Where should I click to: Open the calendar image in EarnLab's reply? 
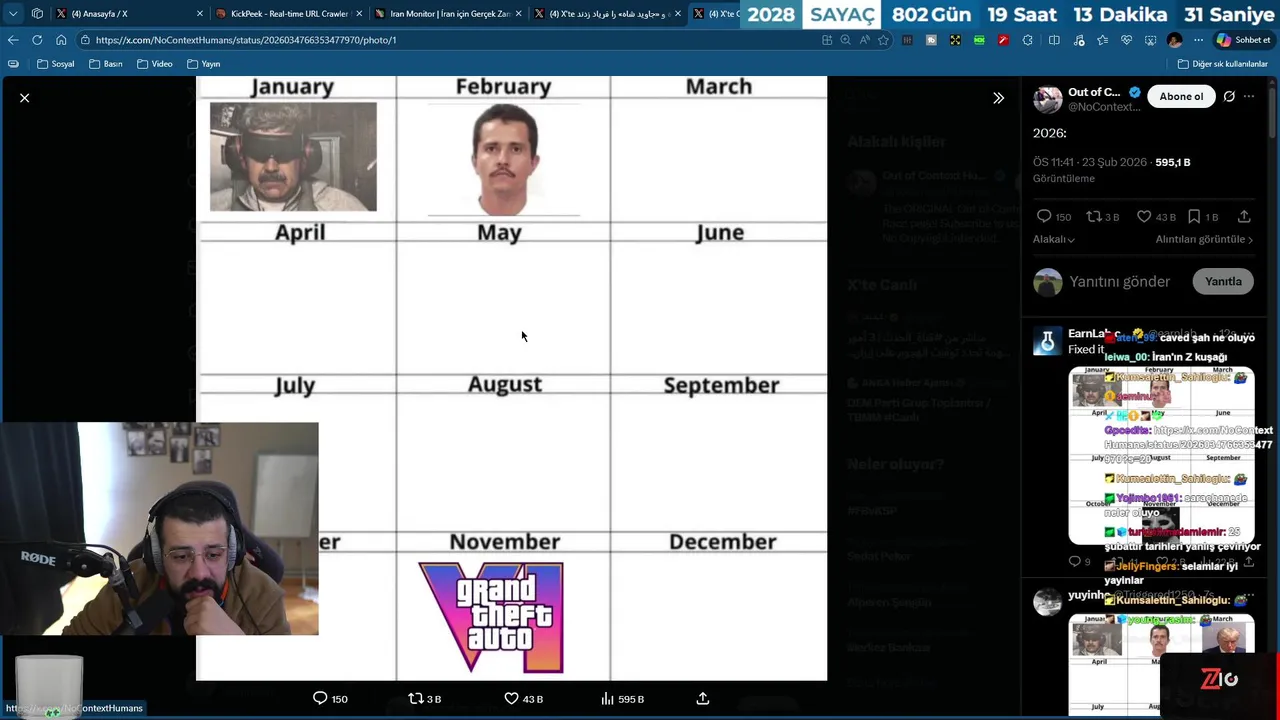(x=1161, y=455)
